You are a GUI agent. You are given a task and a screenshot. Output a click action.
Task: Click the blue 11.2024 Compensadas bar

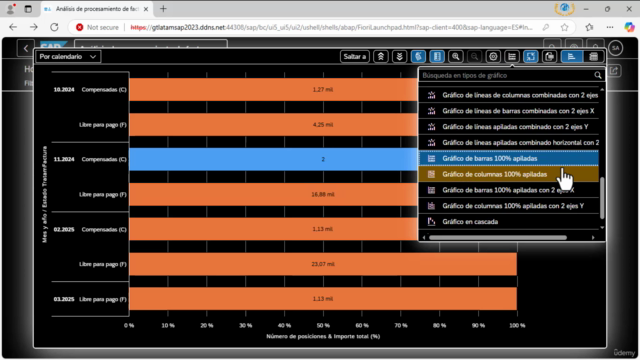click(273, 159)
